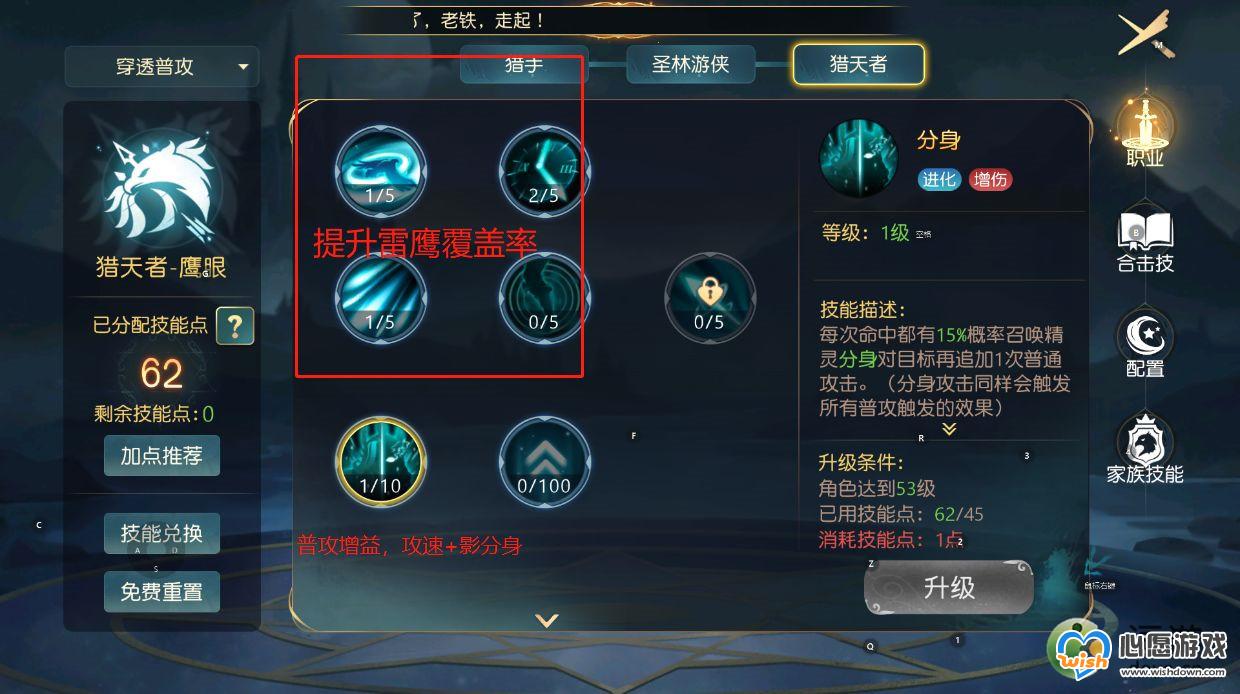Click the 免费重置 button

click(162, 592)
